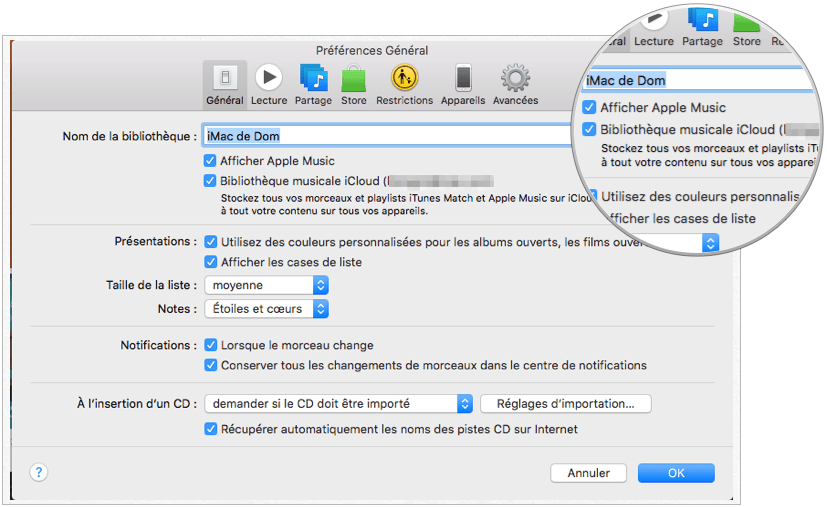
Task: Toggle Bibliothèque musicale iCloud checkbox in main dialog
Action: 210,181
